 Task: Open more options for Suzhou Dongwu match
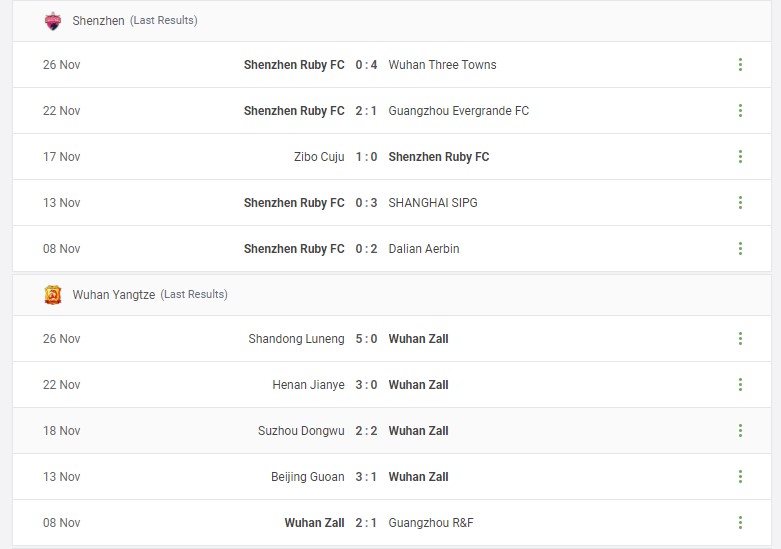tap(740, 430)
